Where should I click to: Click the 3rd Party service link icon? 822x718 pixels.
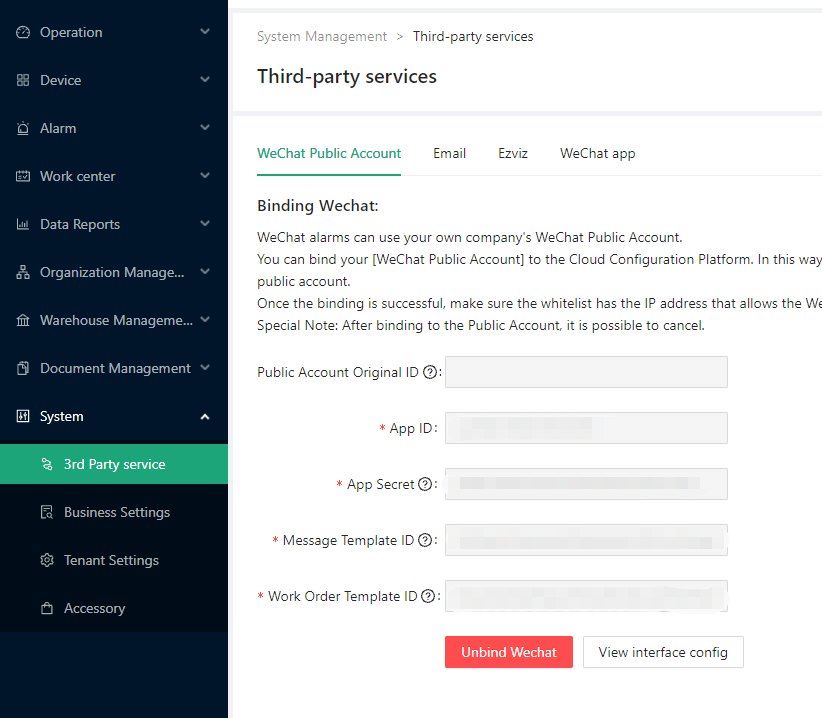pyautogui.click(x=47, y=464)
